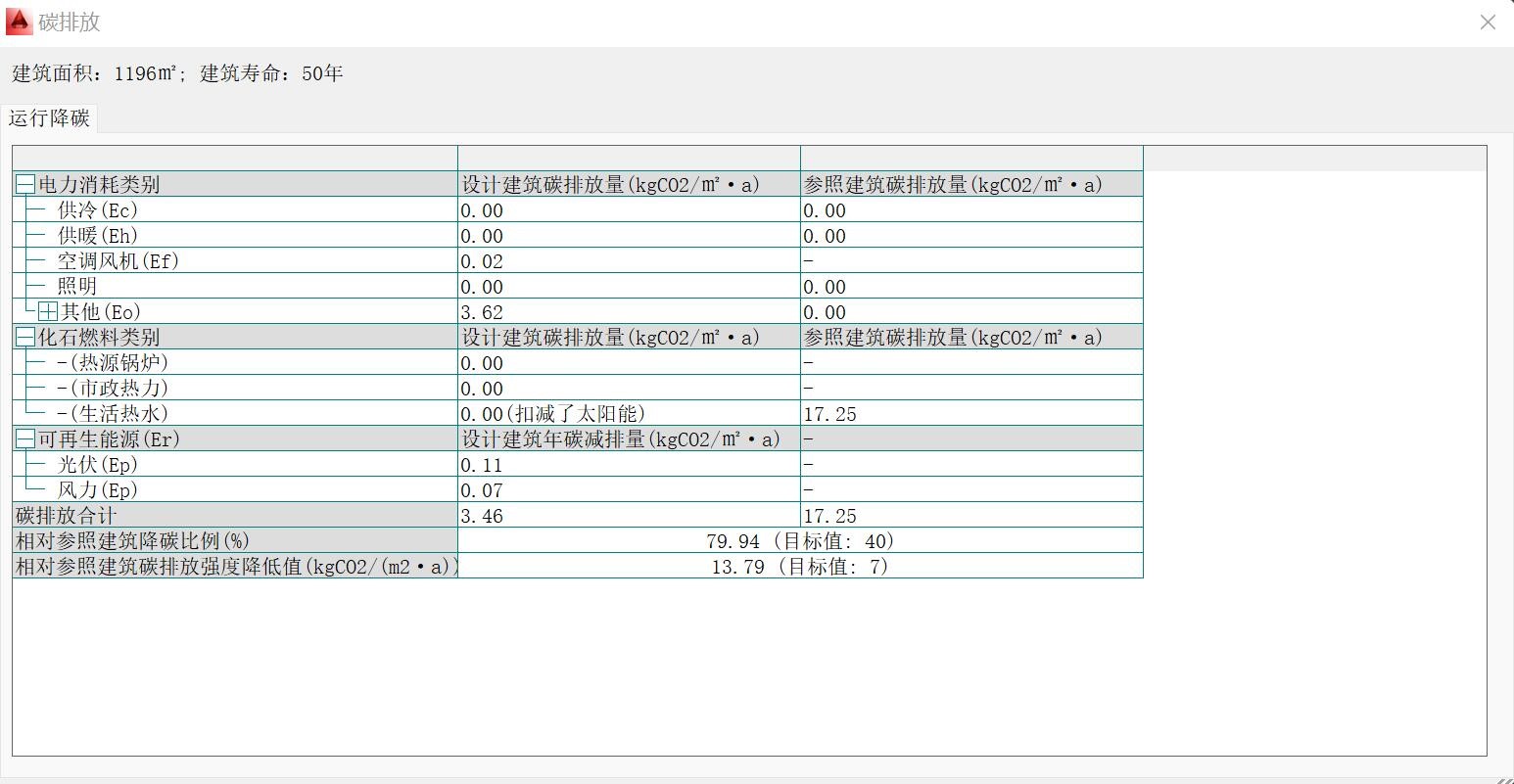This screenshot has height=784, width=1514.
Task: Select the 供冷(Ec) row
Action: pos(97,210)
